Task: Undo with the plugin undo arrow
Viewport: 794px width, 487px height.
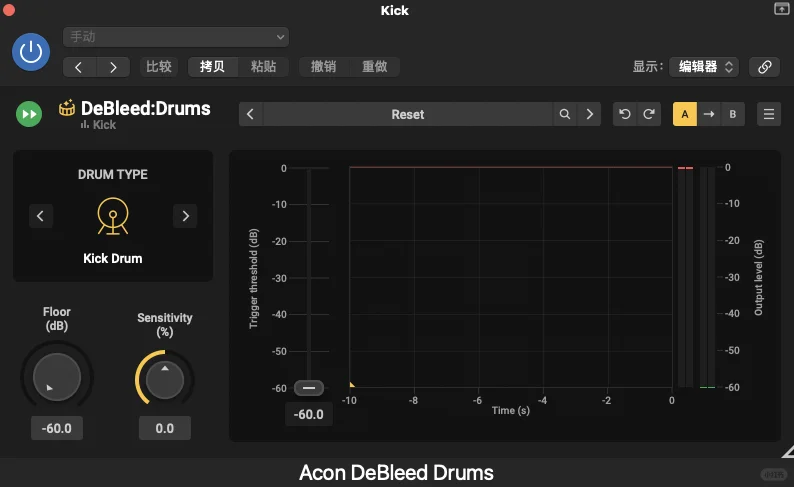Action: pos(625,114)
